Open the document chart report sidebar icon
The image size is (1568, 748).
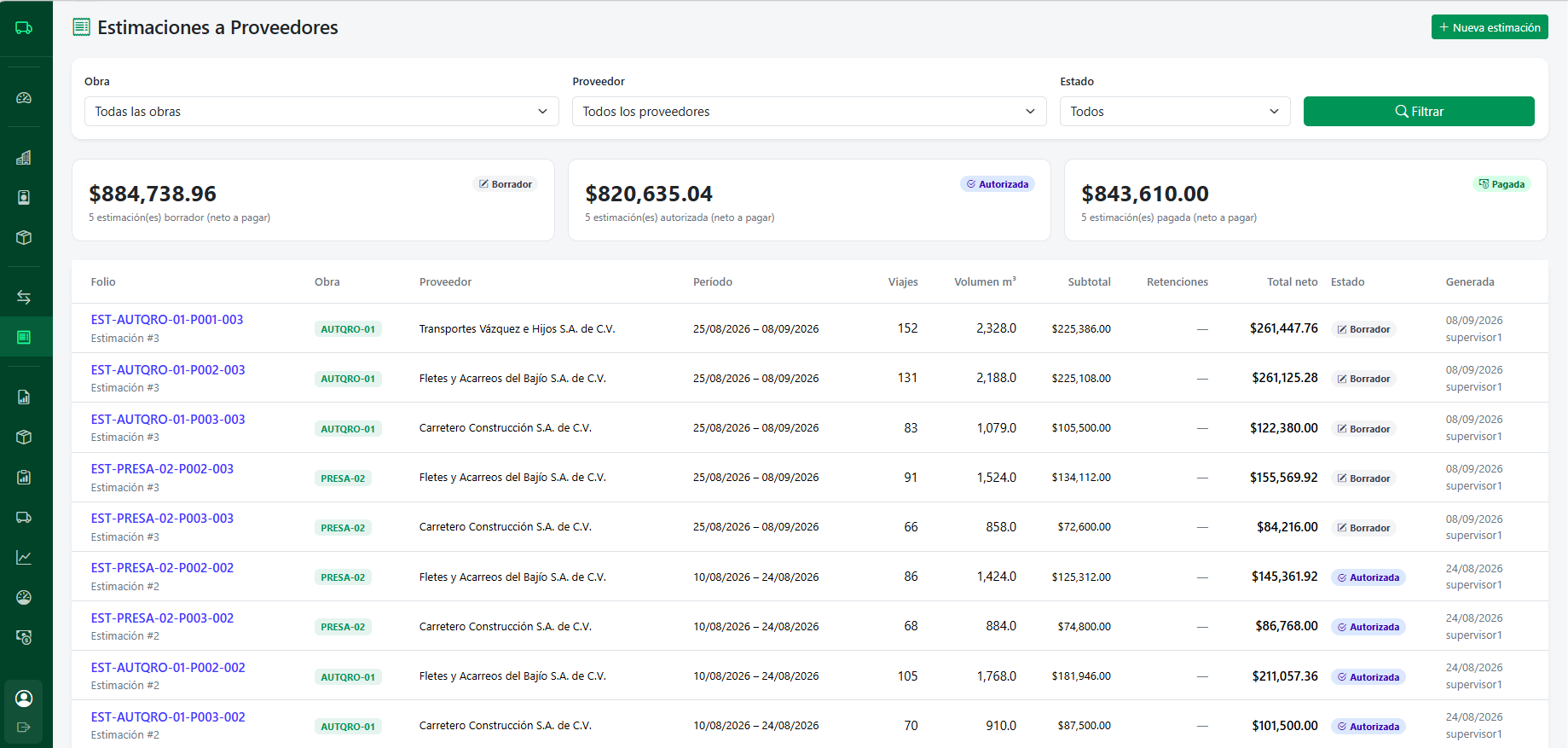point(24,397)
